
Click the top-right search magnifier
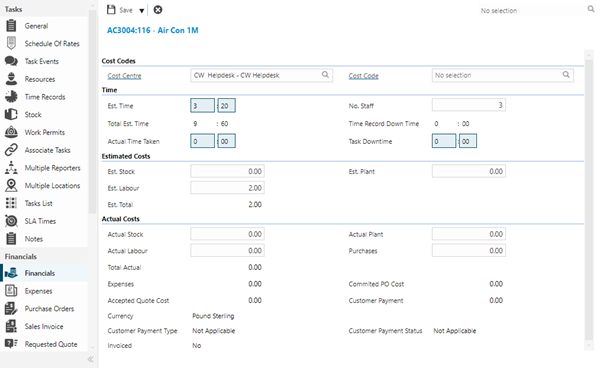[591, 9]
